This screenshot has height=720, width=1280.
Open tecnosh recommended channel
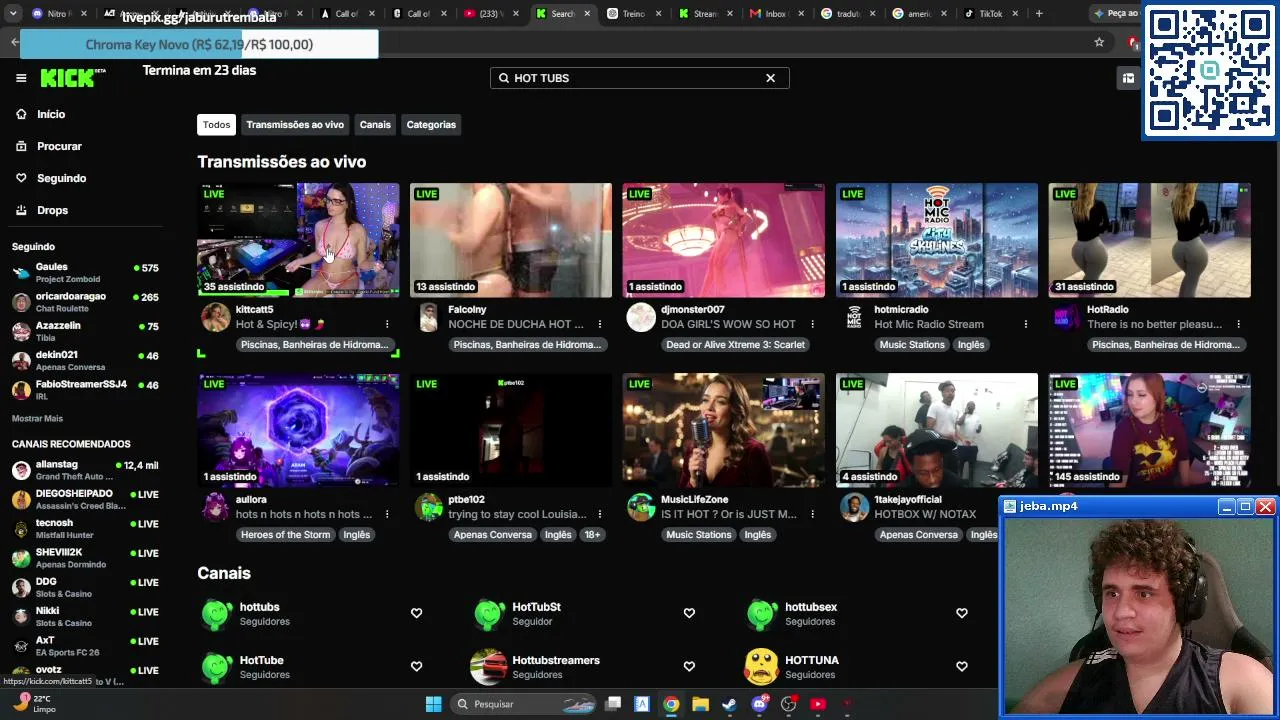pyautogui.click(x=85, y=528)
